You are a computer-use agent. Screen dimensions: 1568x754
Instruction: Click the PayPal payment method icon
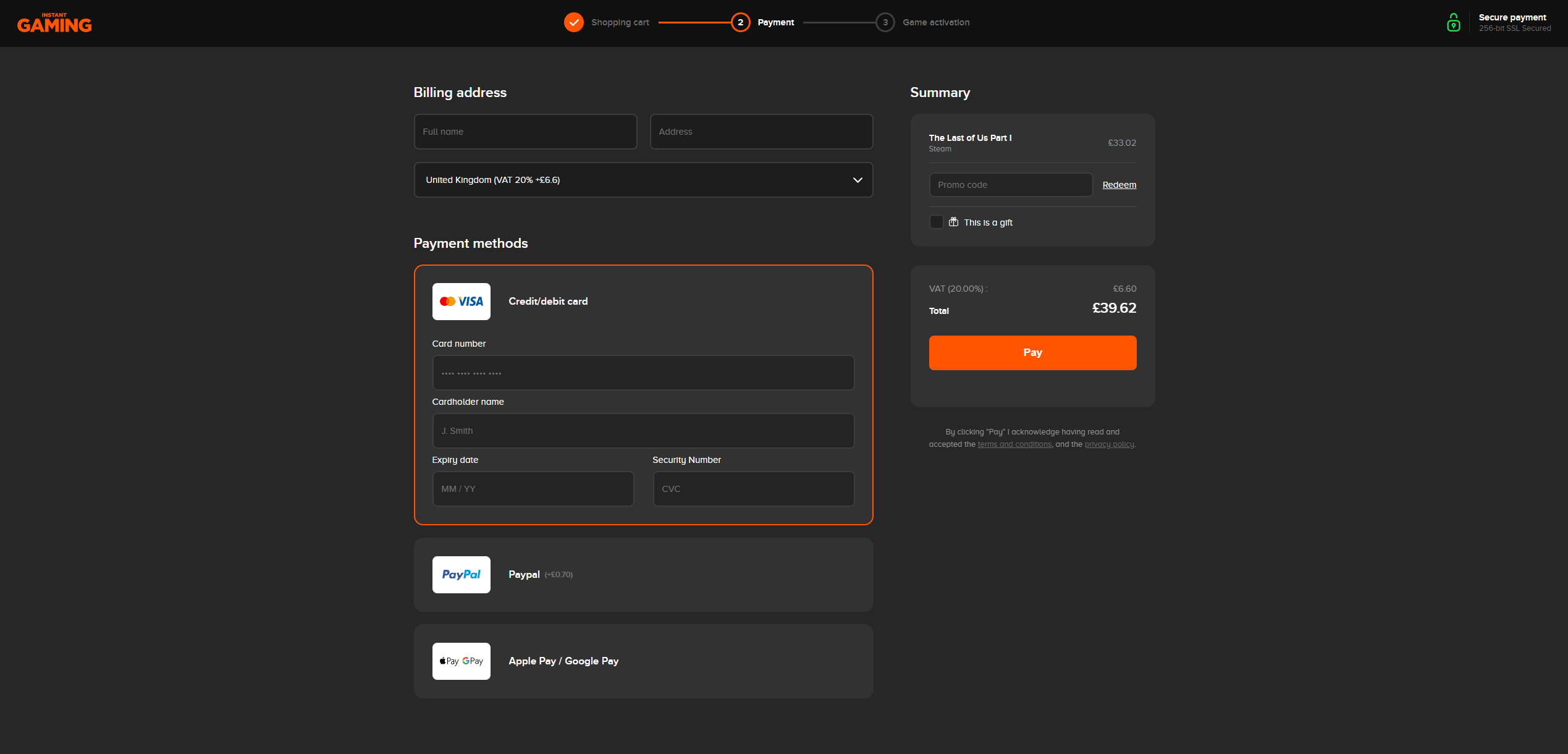click(x=461, y=574)
